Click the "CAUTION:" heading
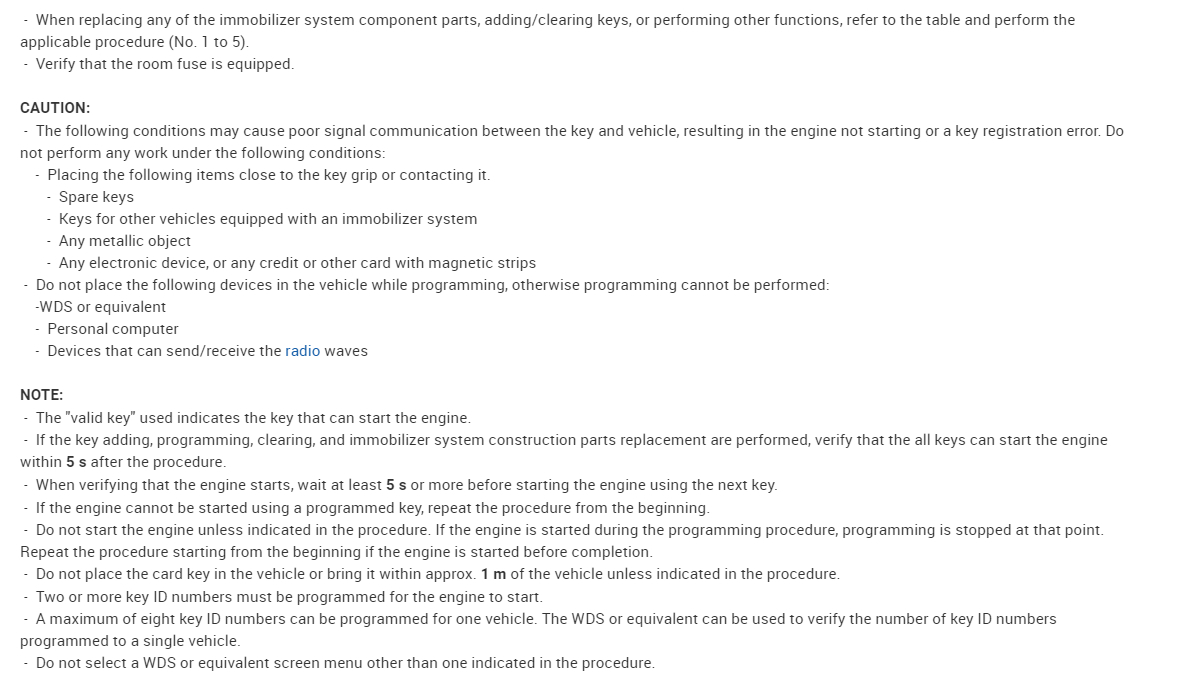The height and width of the screenshot is (683, 1177). [x=55, y=108]
